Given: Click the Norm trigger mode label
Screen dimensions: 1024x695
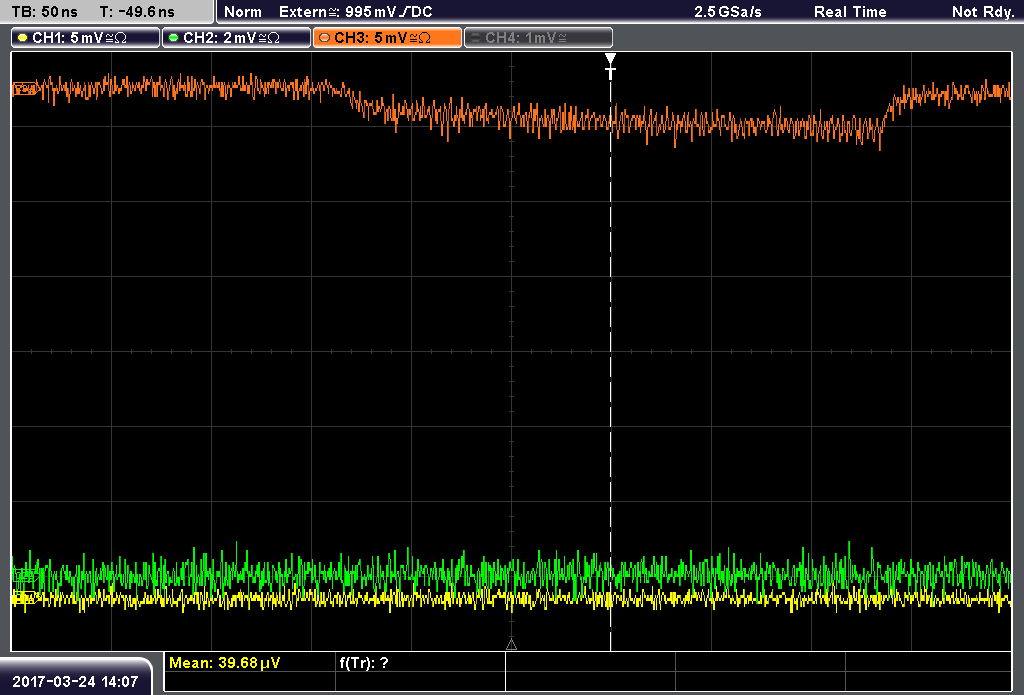Looking at the screenshot, I should (x=243, y=12).
